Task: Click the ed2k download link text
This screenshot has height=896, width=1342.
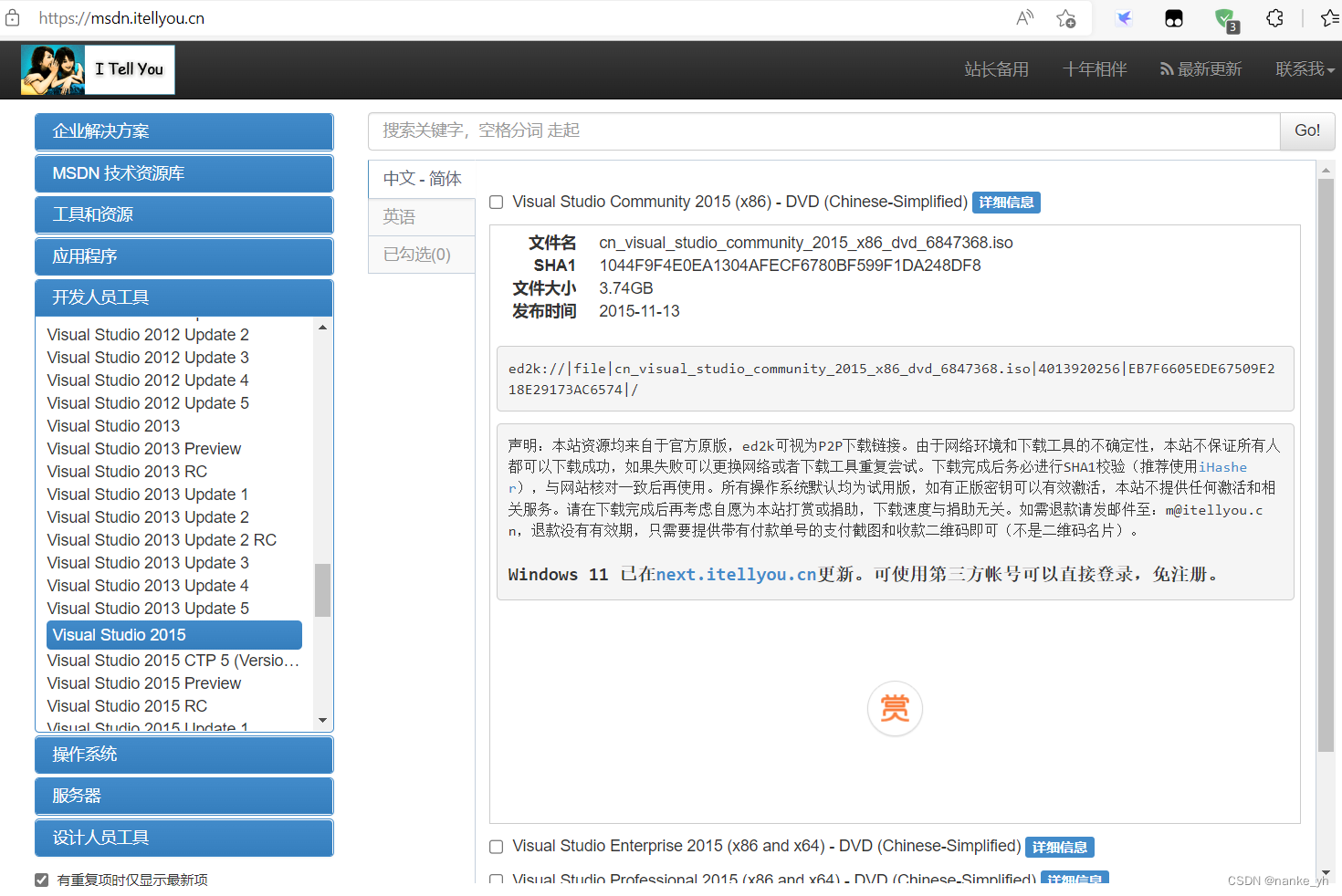Action: click(x=892, y=379)
